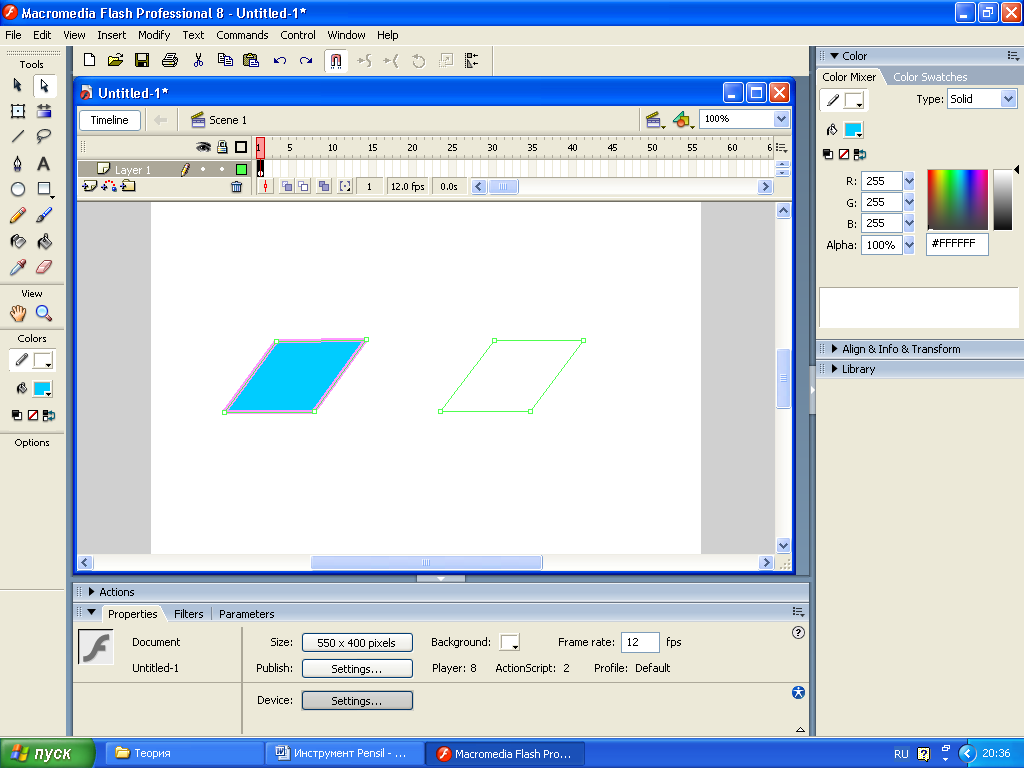Click the Cut scissors toolbar icon
The height and width of the screenshot is (768, 1024).
pyautogui.click(x=198, y=61)
